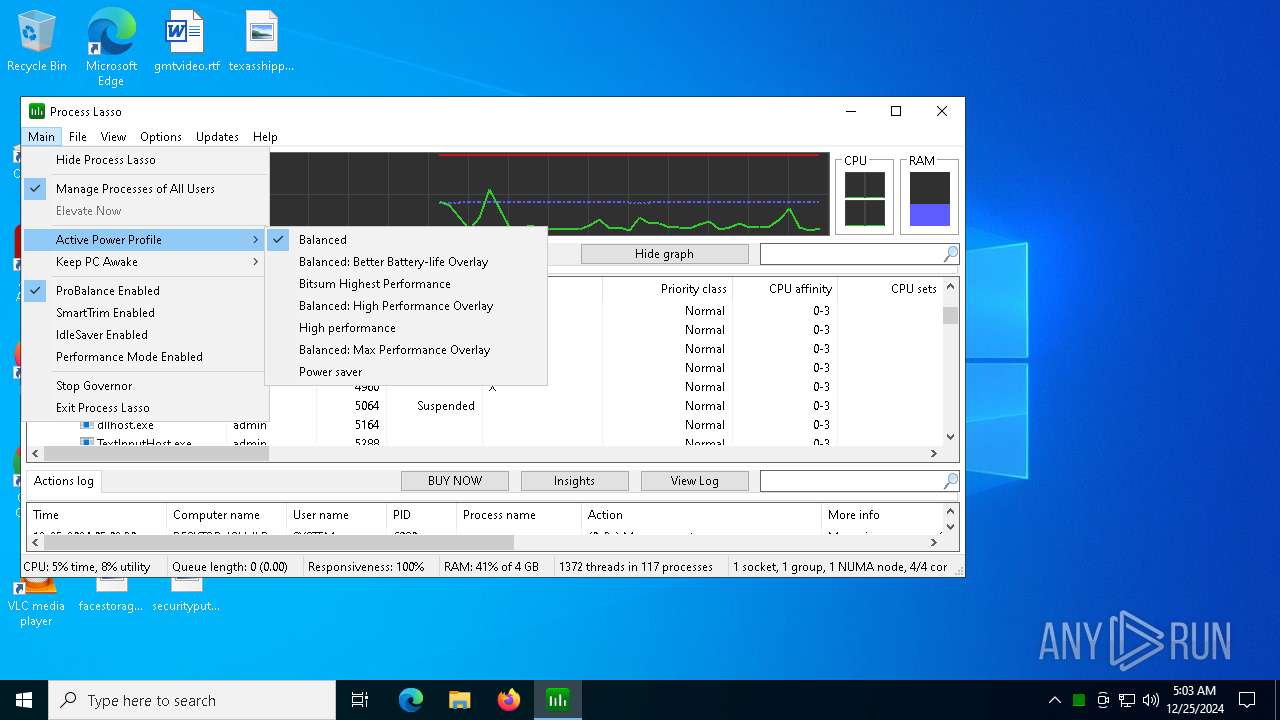The width and height of the screenshot is (1280, 720).
Task: Select the Power saver profile
Action: pos(406,372)
